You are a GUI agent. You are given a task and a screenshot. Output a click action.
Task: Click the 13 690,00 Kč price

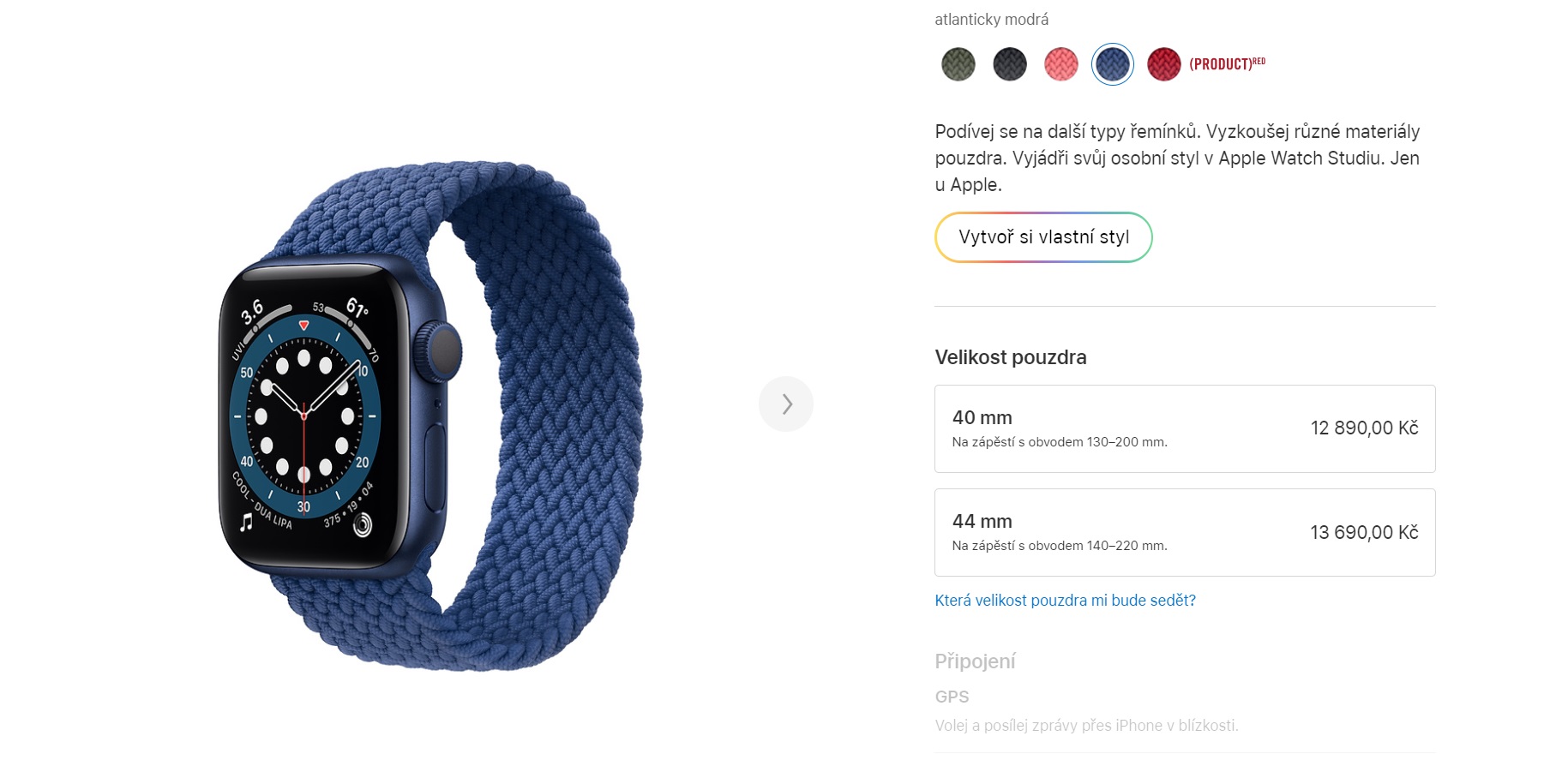tap(1364, 532)
